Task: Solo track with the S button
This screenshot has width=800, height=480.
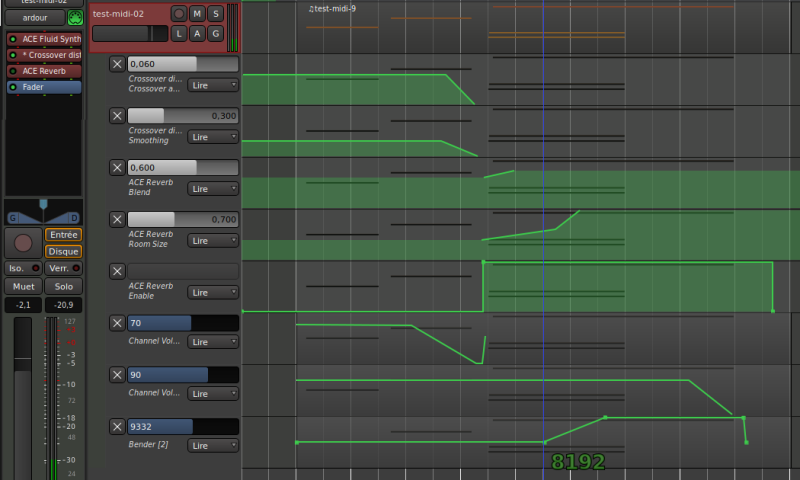Action: 216,14
